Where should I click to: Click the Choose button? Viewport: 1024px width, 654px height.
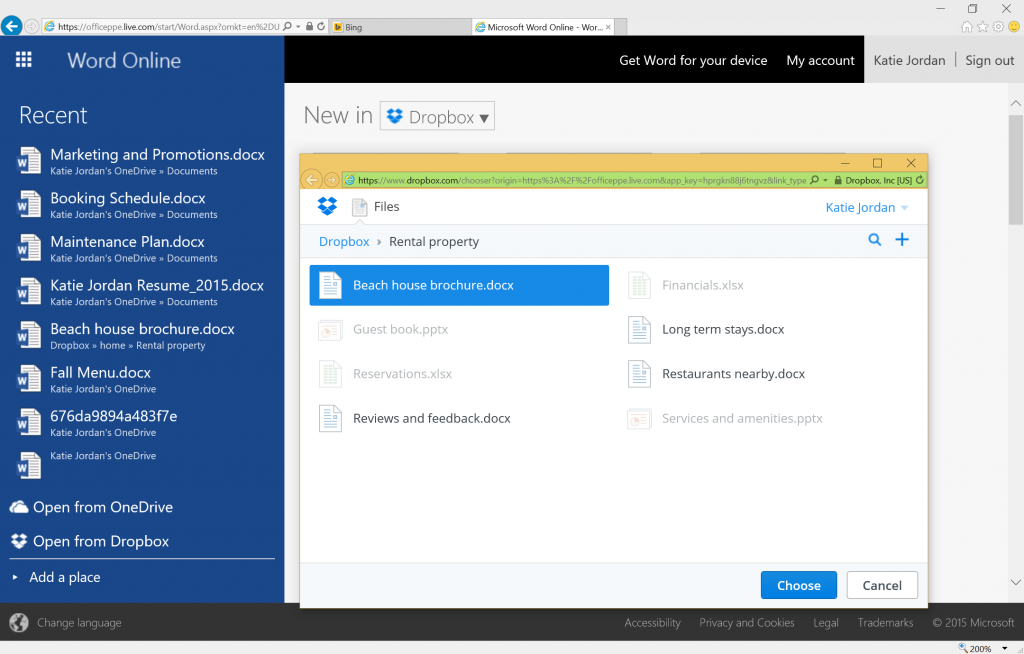pos(798,585)
